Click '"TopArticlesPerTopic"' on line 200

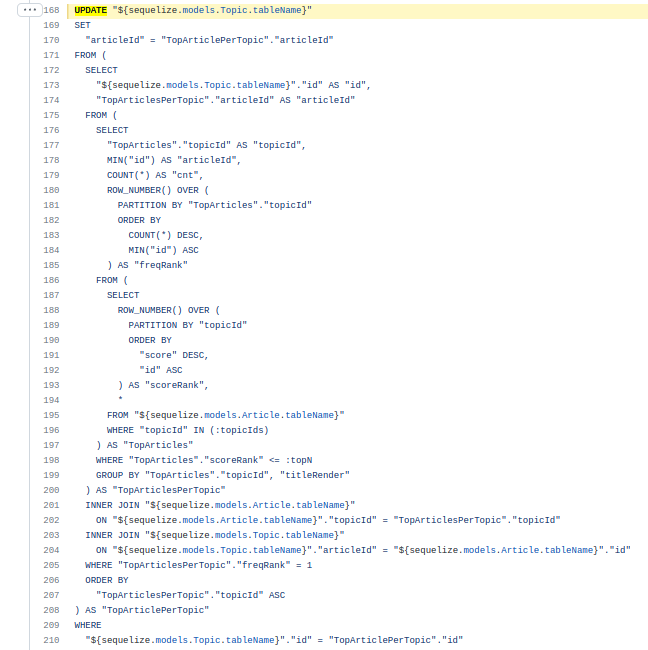(169, 490)
